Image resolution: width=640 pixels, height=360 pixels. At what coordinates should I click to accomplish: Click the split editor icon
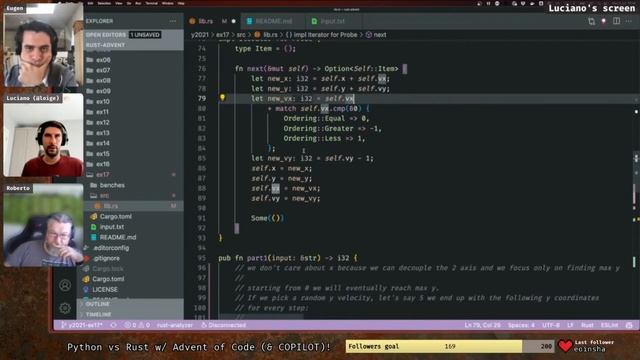[616, 21]
